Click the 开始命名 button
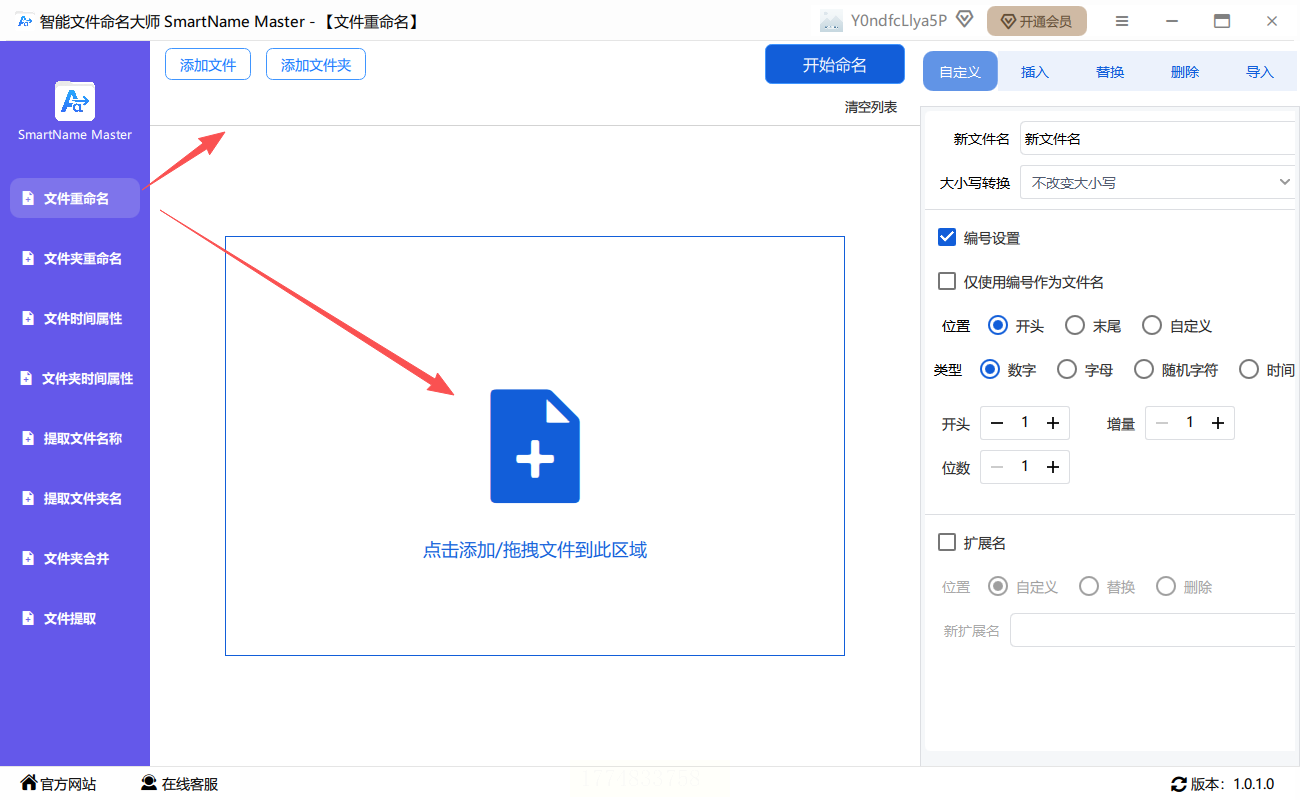 (x=835, y=64)
